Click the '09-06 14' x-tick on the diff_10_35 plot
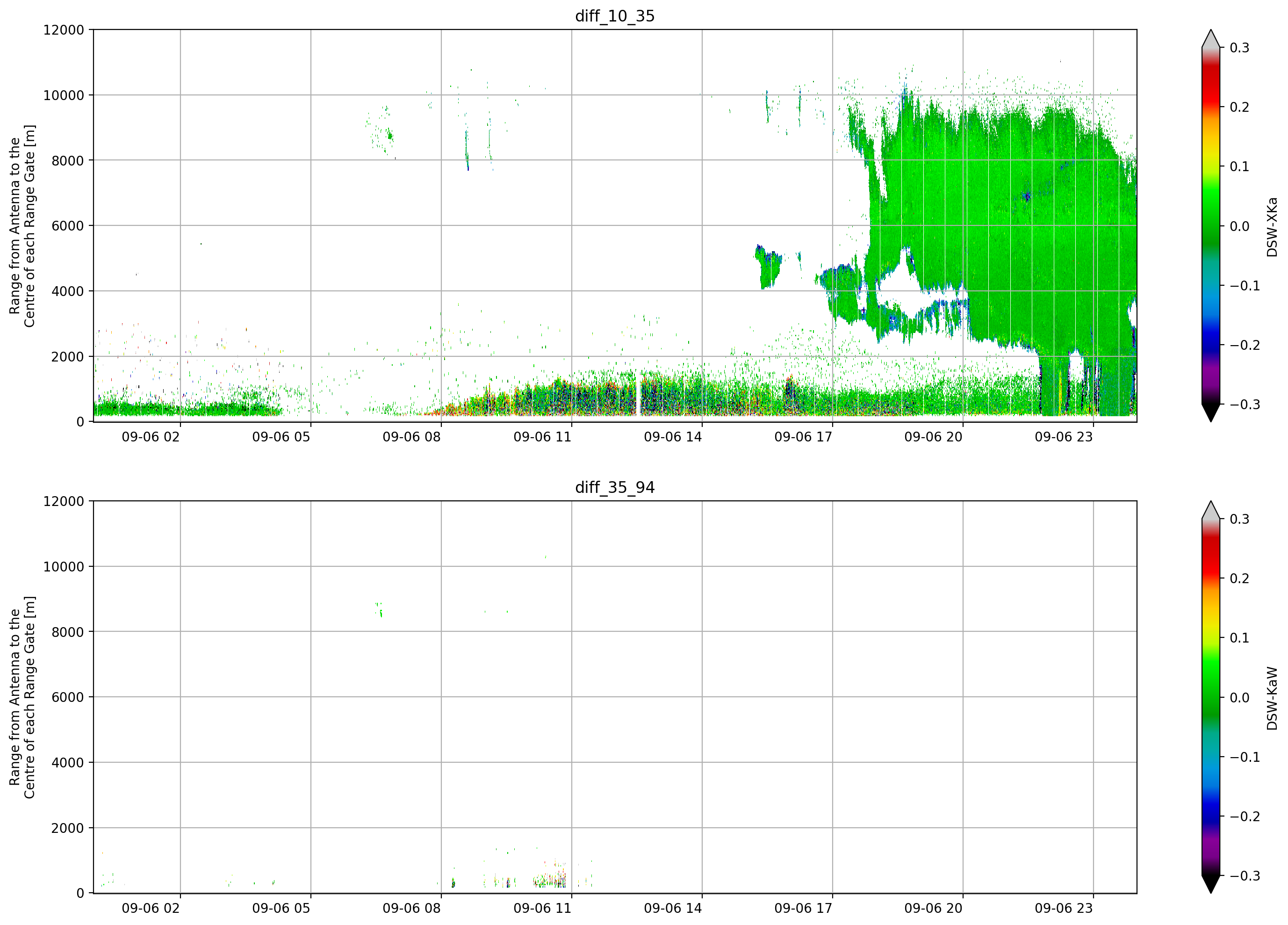 click(x=673, y=437)
